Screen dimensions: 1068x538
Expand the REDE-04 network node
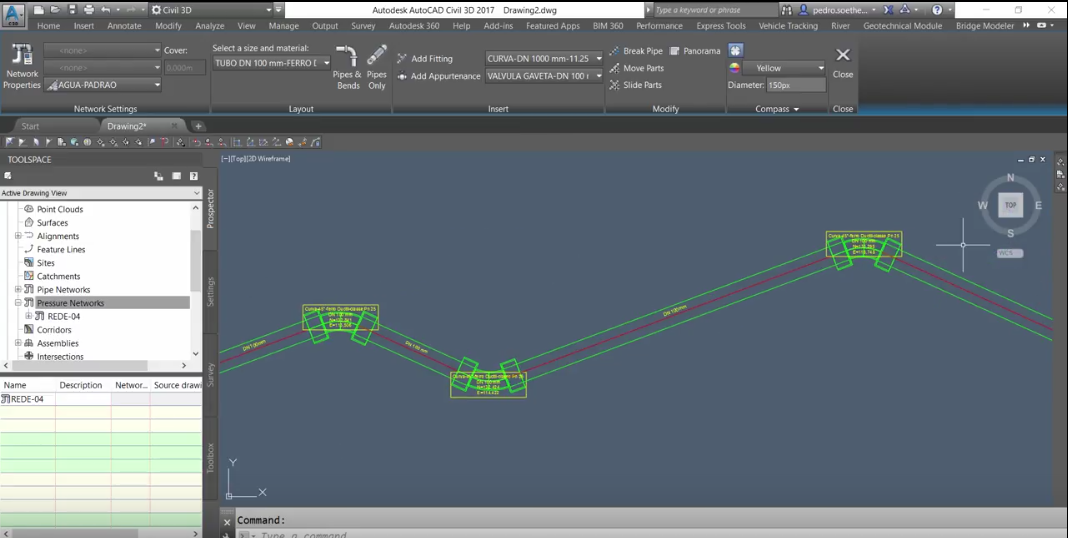click(29, 316)
